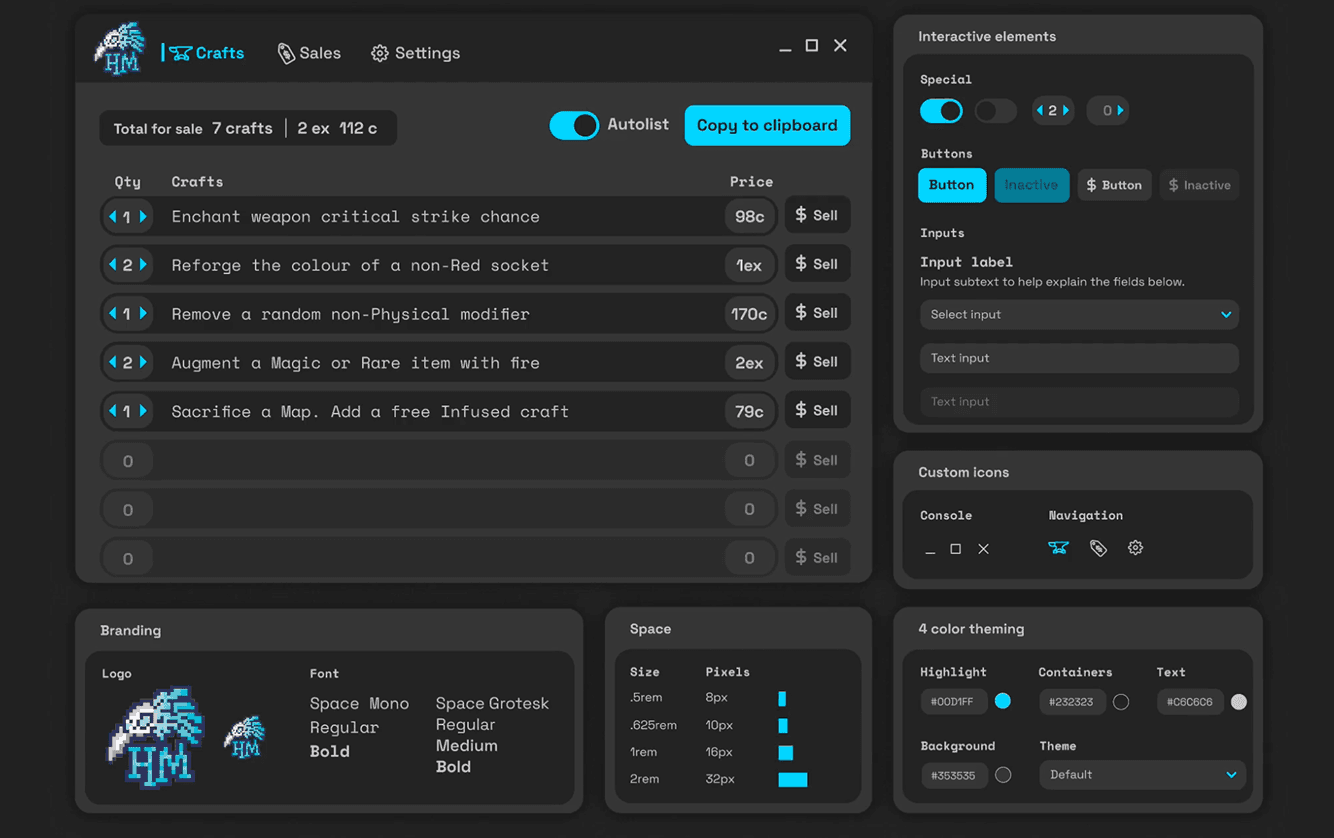Viewport: 1334px width, 838px height.
Task: Click the square console icon in Custom icons
Action: point(956,549)
